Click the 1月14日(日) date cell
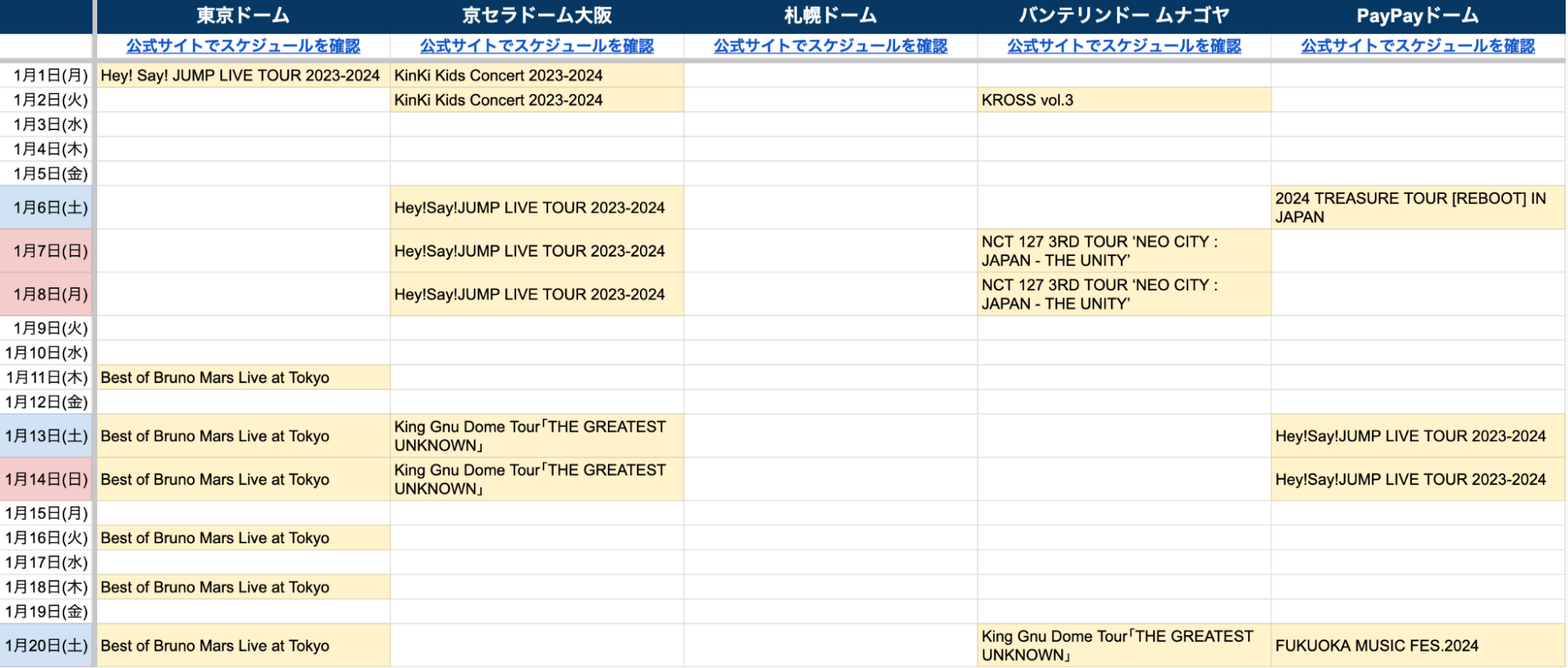 pyautogui.click(x=47, y=480)
